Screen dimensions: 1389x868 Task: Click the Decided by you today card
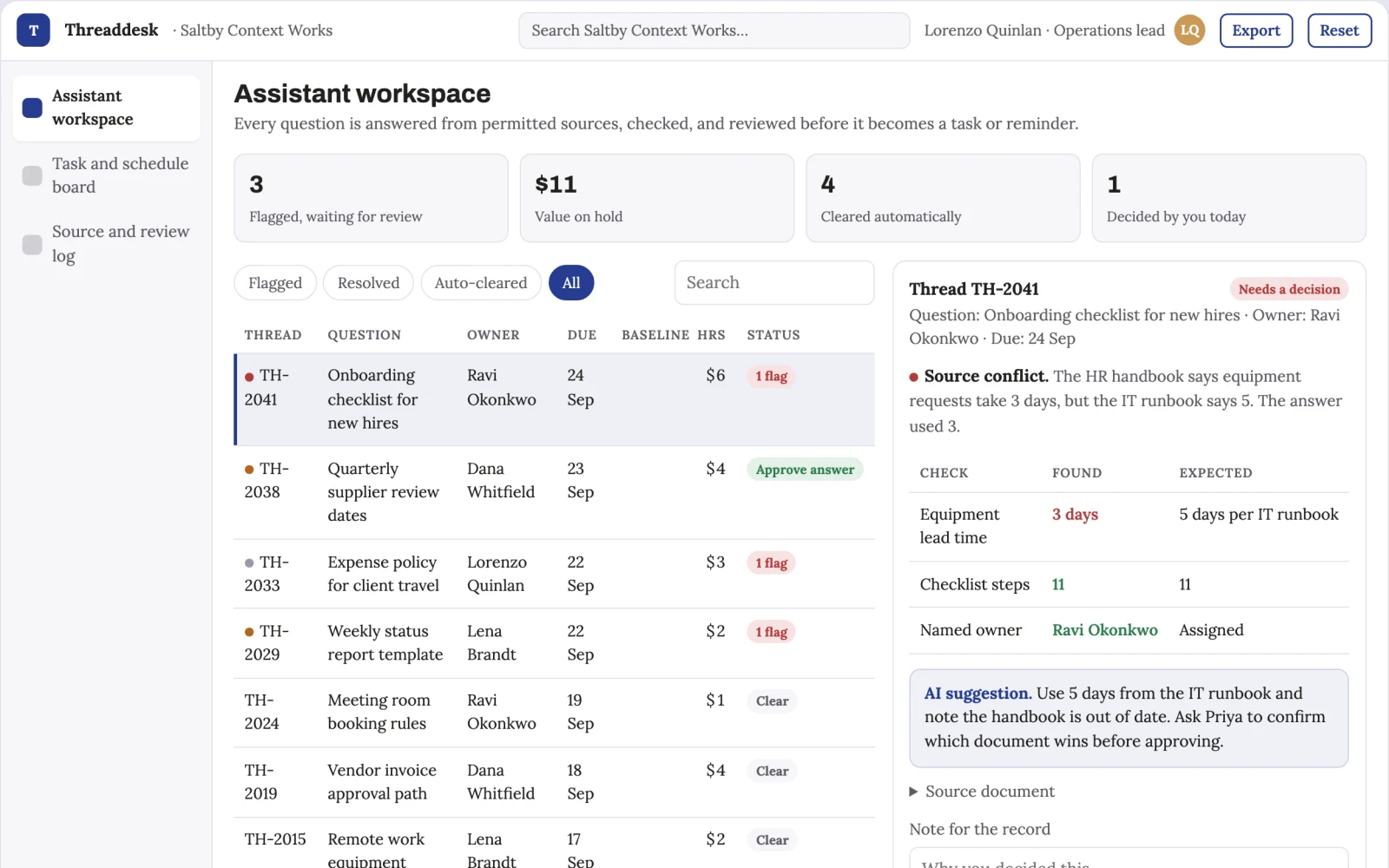(1229, 198)
